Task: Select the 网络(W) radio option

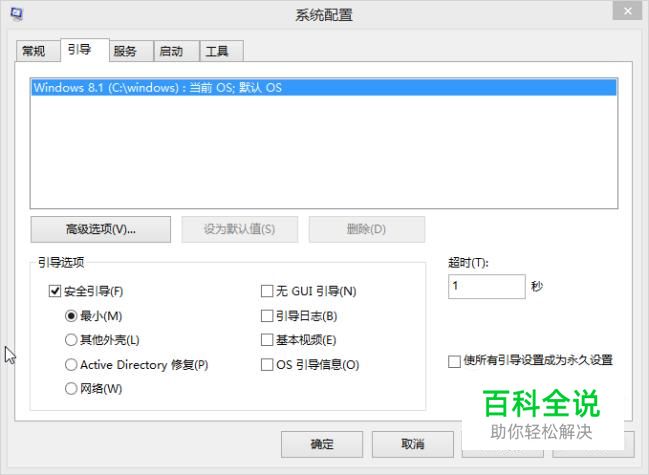Action: [71, 389]
